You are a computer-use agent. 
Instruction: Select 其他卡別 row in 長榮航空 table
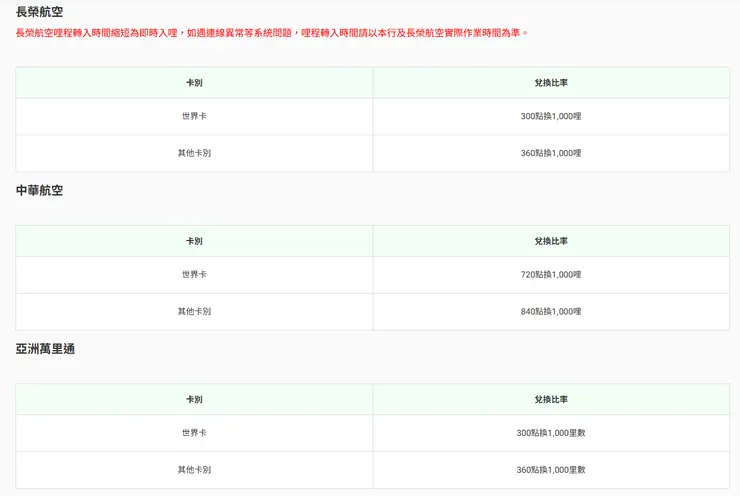pos(372,153)
